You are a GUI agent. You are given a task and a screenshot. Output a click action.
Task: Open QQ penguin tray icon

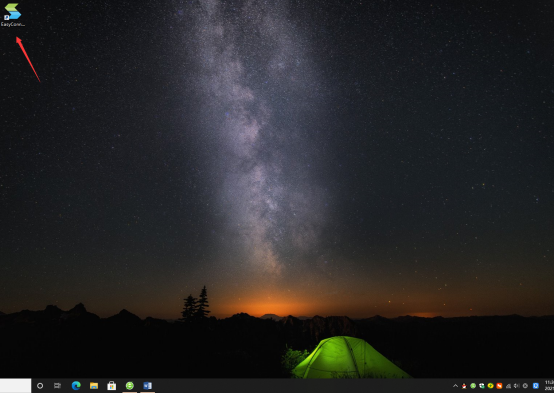tap(464, 386)
